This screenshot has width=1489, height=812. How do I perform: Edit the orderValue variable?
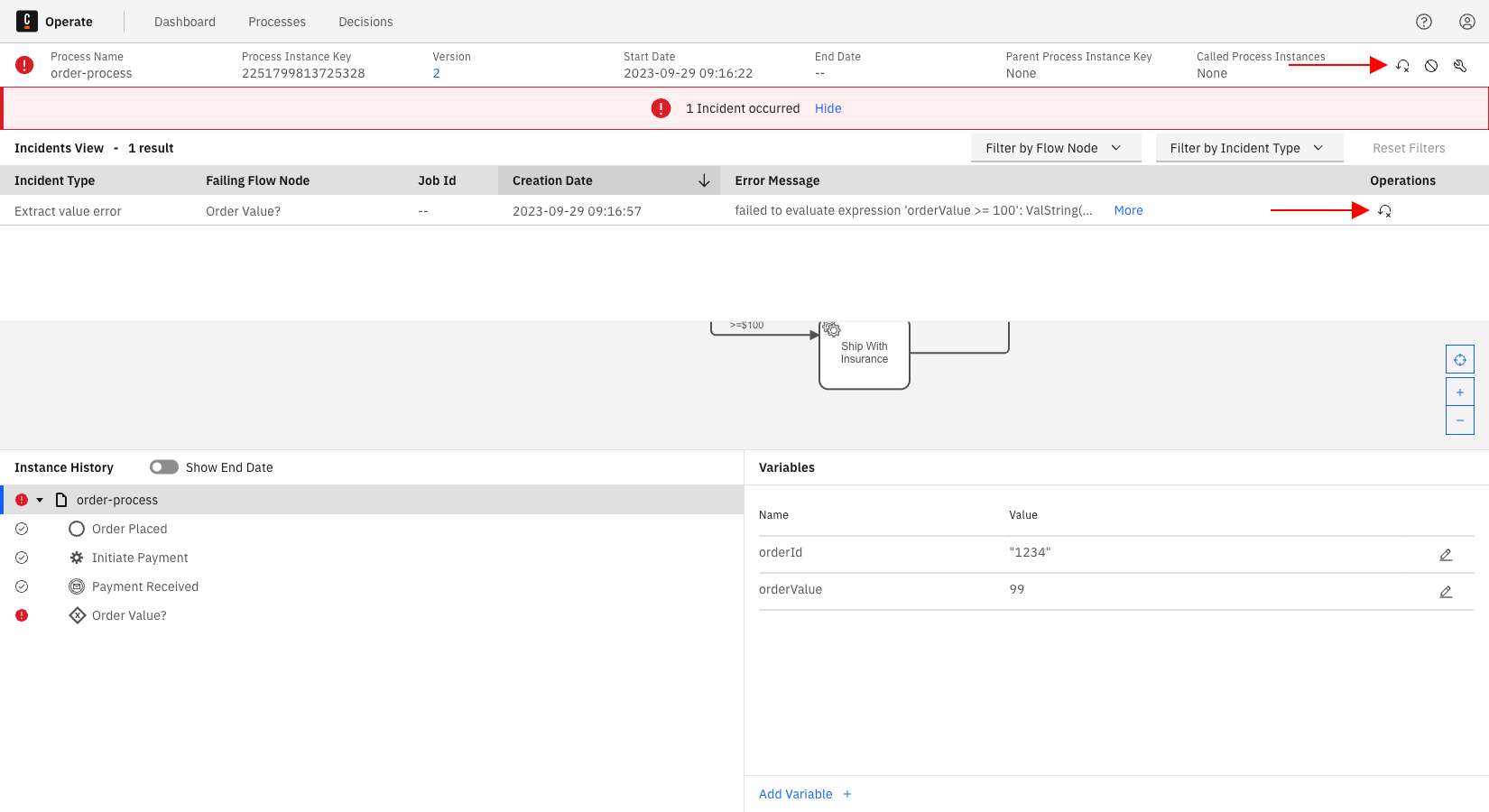(1445, 592)
